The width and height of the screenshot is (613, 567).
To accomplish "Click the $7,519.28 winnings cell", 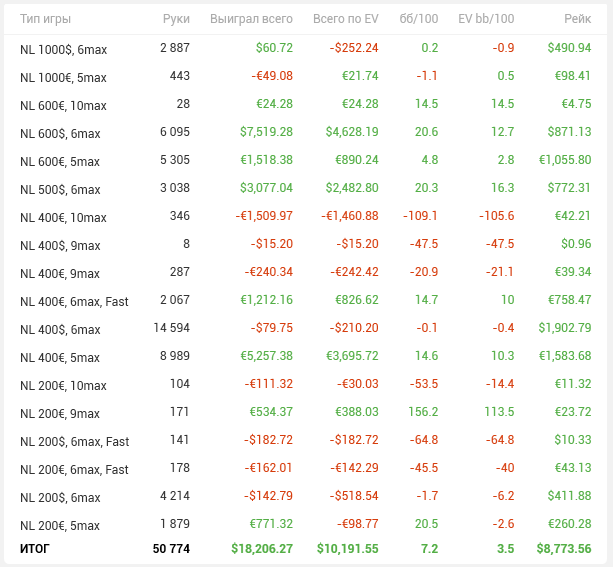I will pos(266,132).
